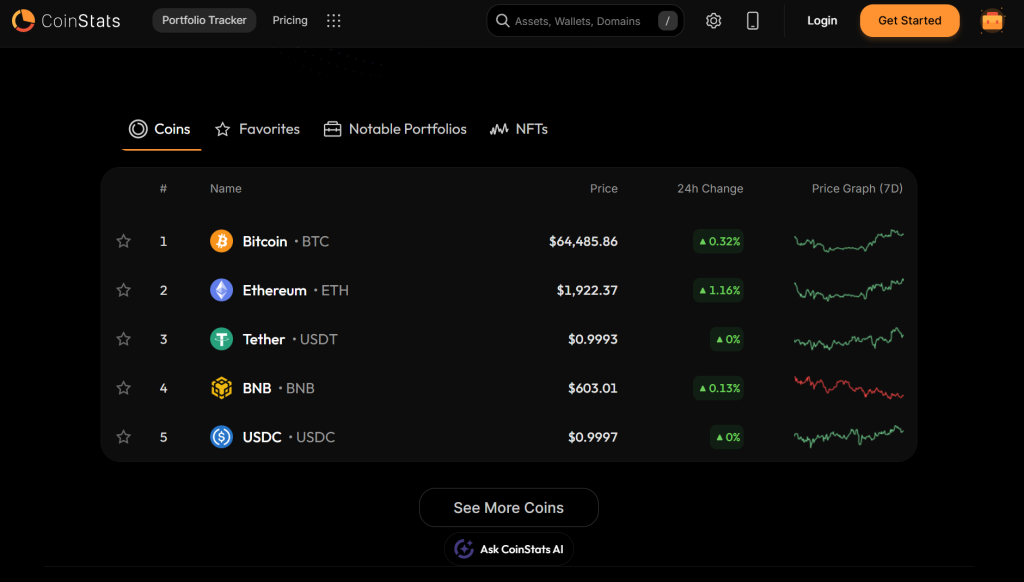The width and height of the screenshot is (1024, 582).
Task: Click the Login link
Action: 822,20
